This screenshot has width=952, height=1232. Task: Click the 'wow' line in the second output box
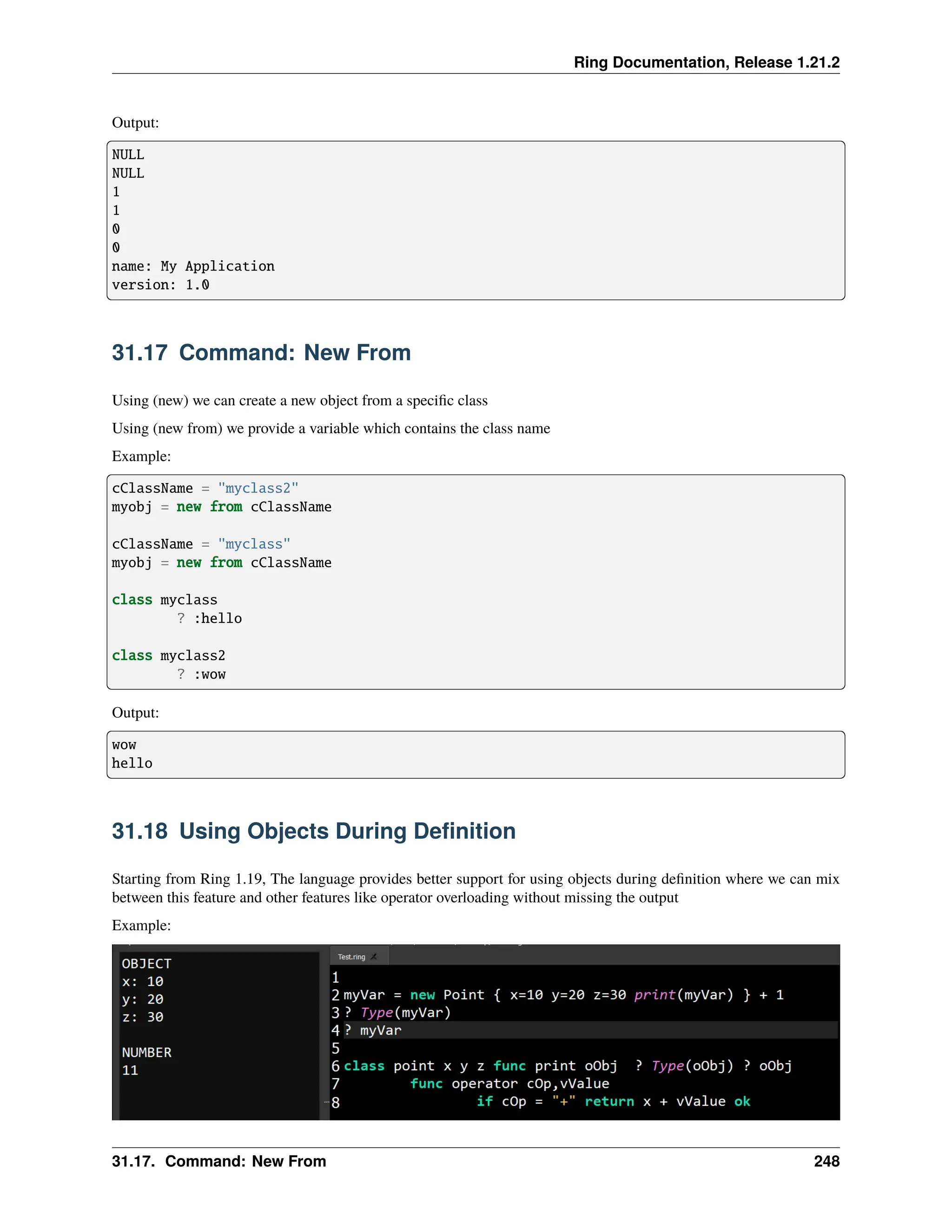124,745
